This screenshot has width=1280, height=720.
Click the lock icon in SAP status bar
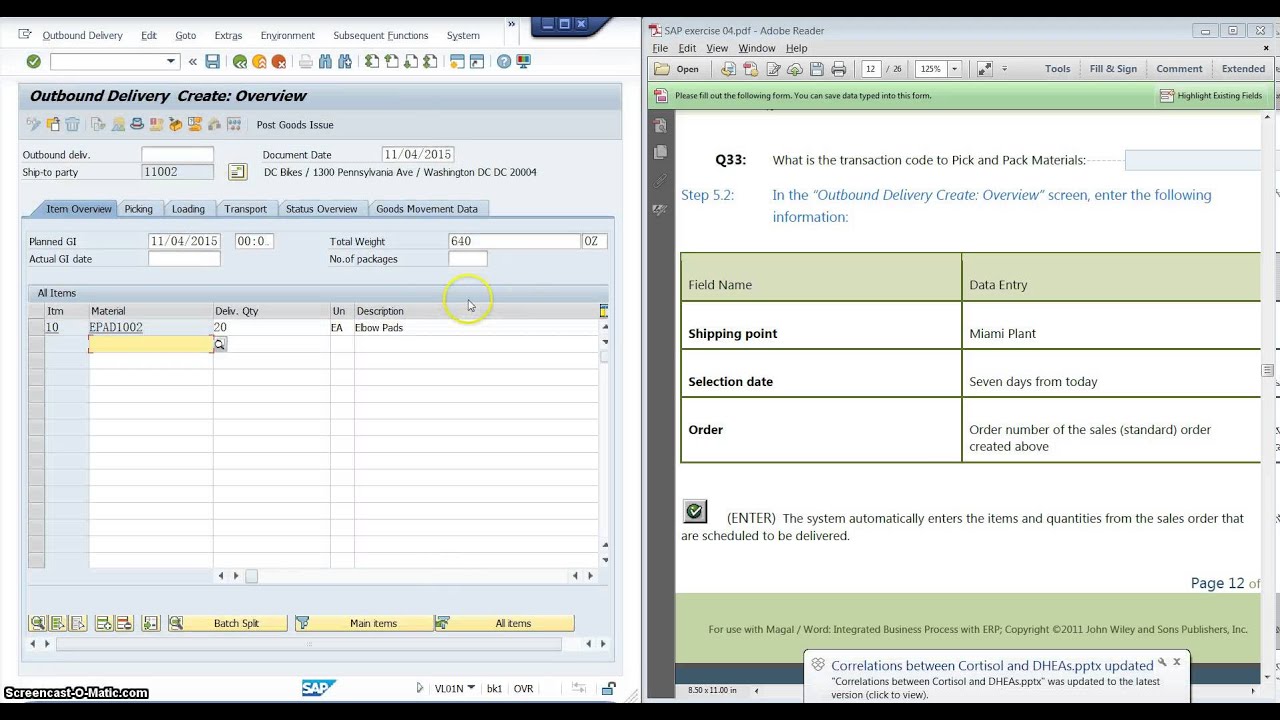tap(608, 688)
